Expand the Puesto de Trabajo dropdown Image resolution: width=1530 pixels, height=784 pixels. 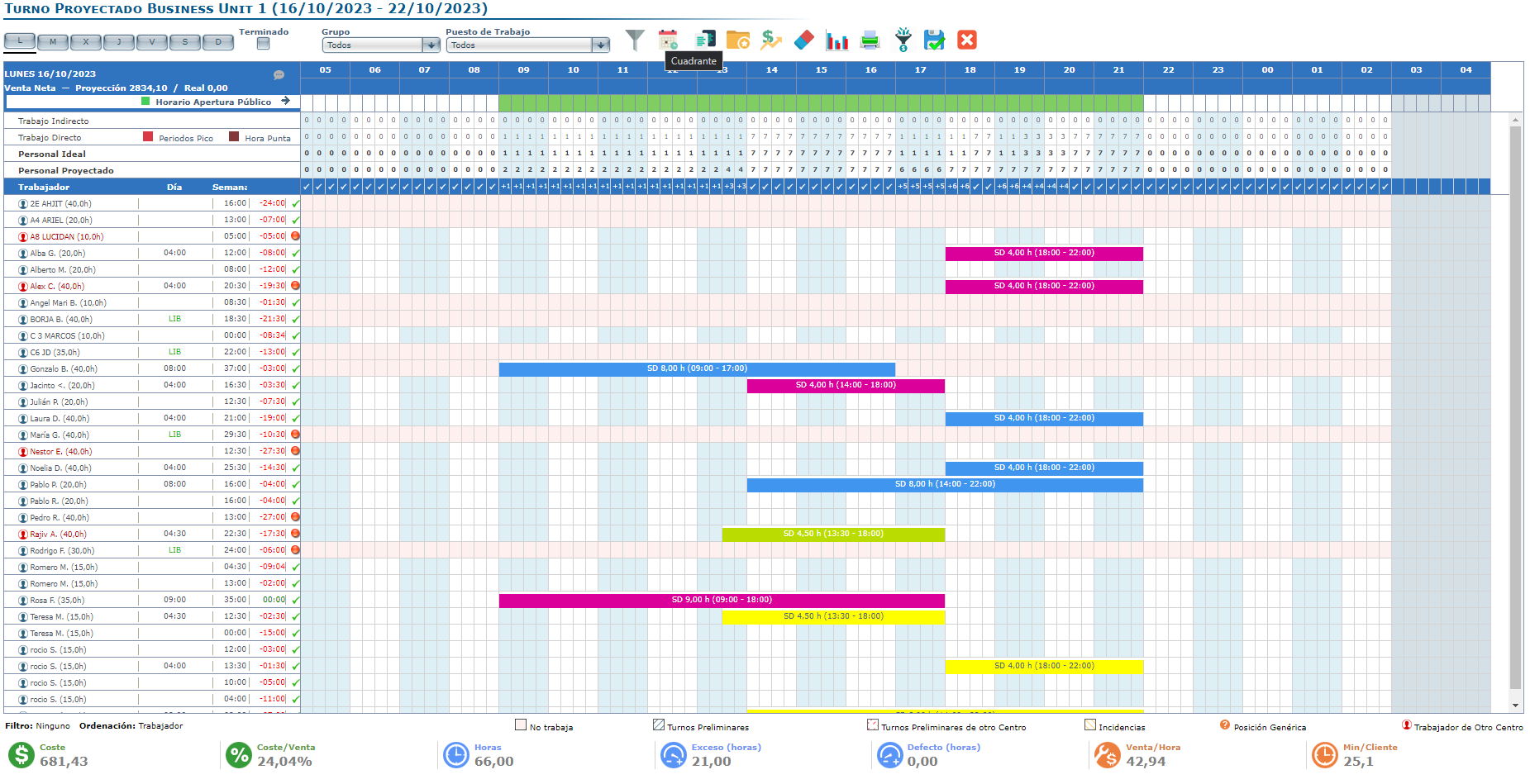tap(601, 45)
